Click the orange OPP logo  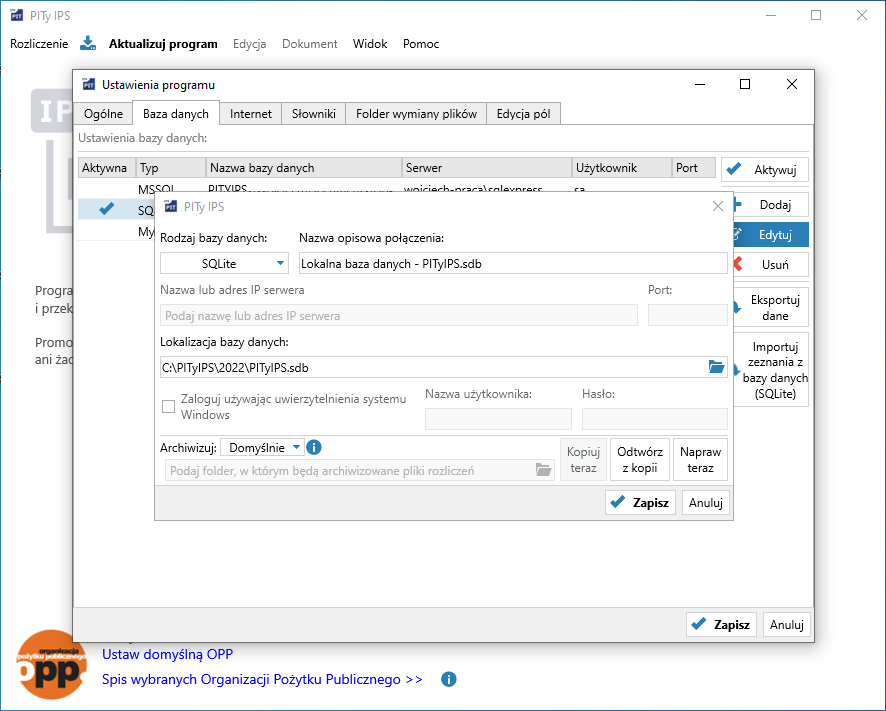tap(51, 663)
